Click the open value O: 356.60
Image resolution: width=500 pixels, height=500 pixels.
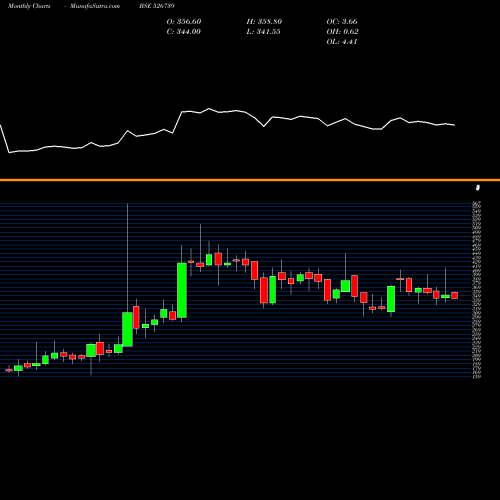184,22
